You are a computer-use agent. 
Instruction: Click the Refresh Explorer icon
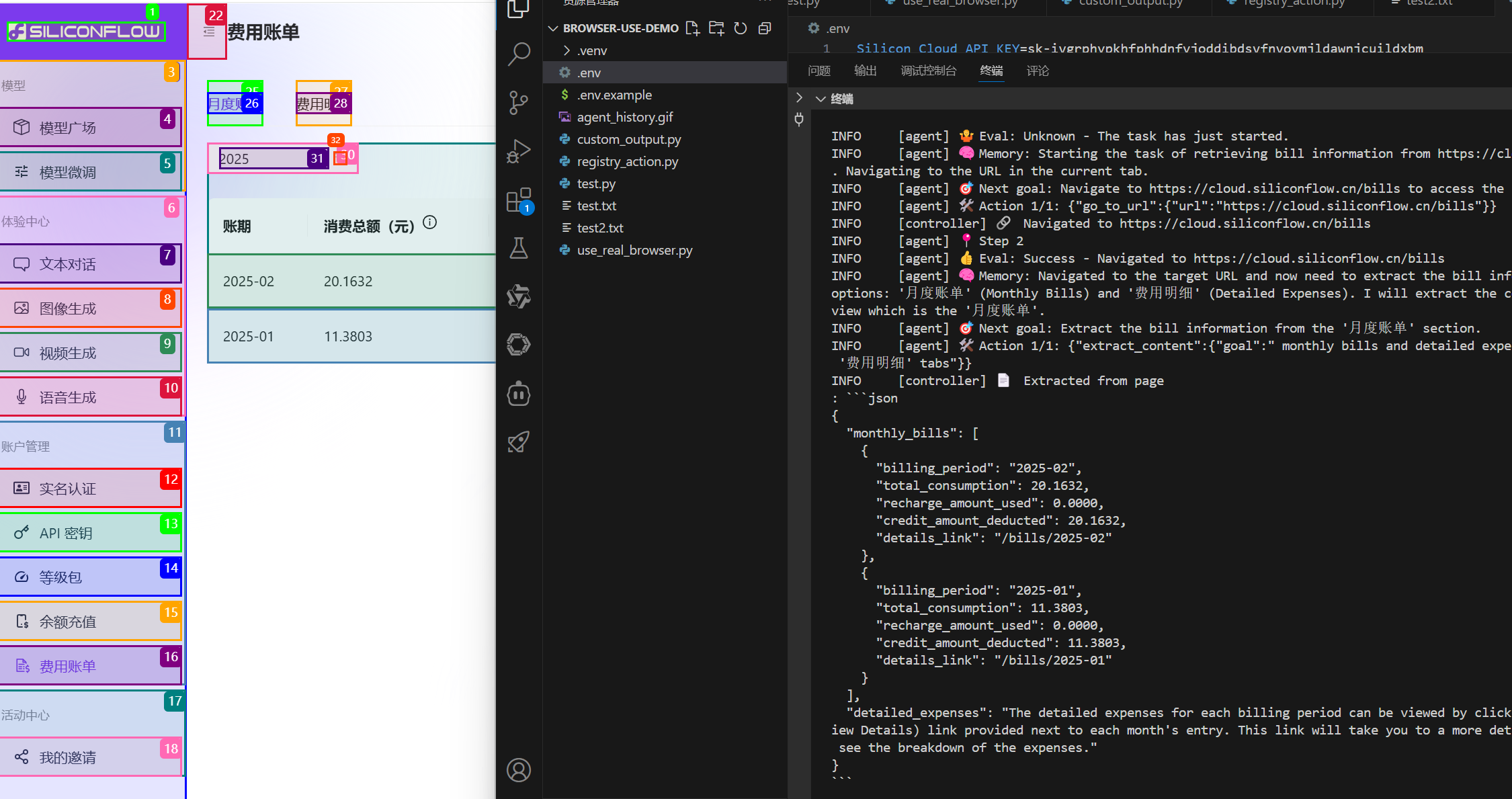click(x=741, y=28)
